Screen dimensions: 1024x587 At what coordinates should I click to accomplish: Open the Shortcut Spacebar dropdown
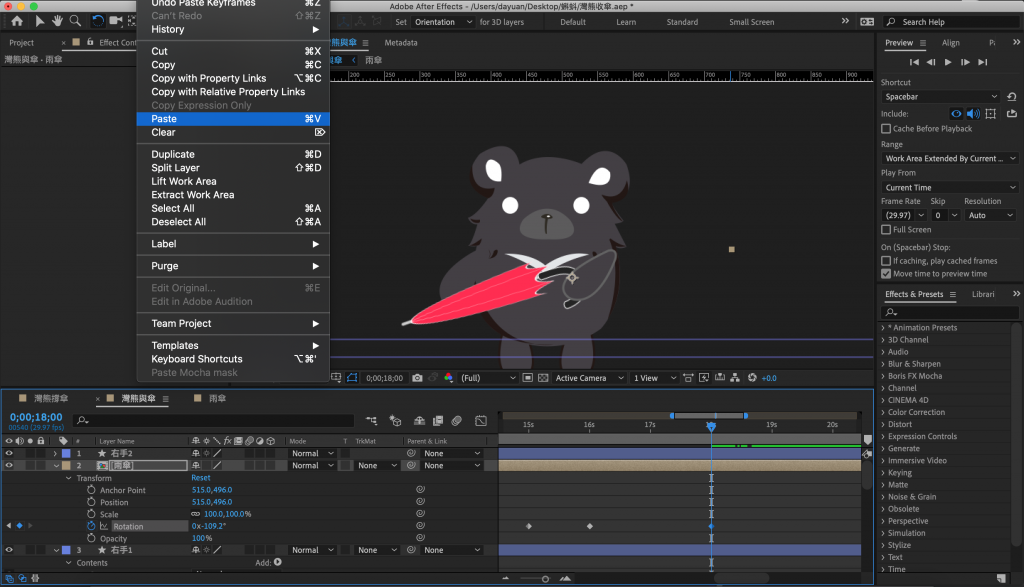(940, 97)
